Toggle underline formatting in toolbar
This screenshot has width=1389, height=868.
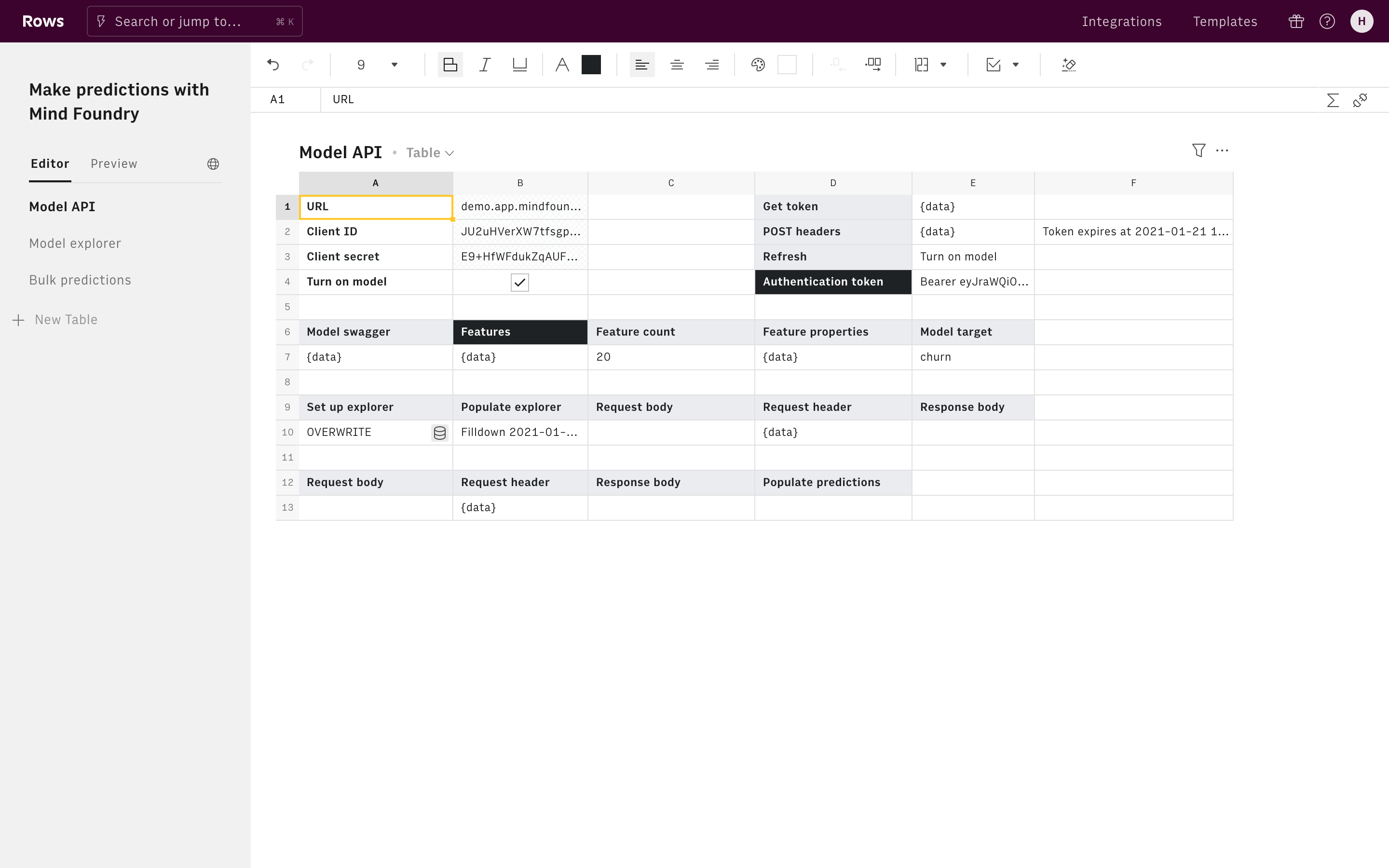point(519,65)
